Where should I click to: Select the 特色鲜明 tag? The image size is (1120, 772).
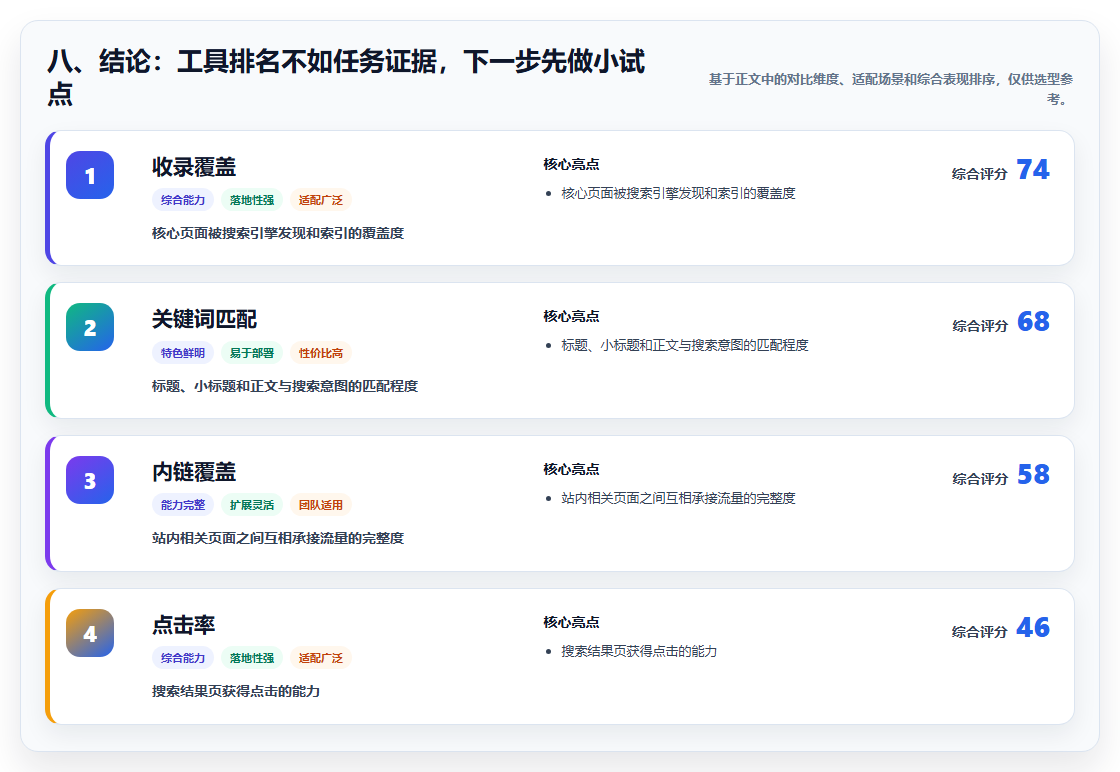pyautogui.click(x=183, y=353)
